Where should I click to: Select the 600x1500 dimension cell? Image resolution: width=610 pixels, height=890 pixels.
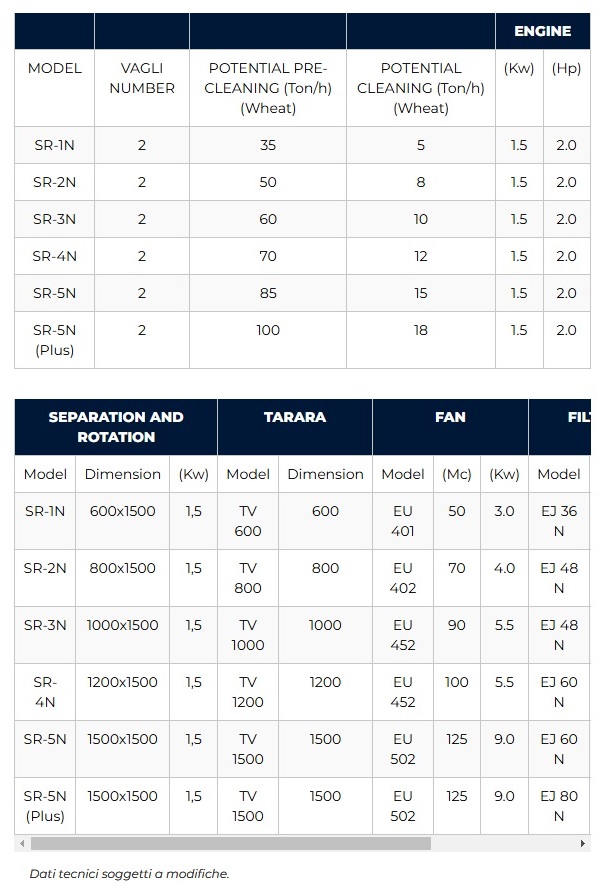[x=123, y=511]
